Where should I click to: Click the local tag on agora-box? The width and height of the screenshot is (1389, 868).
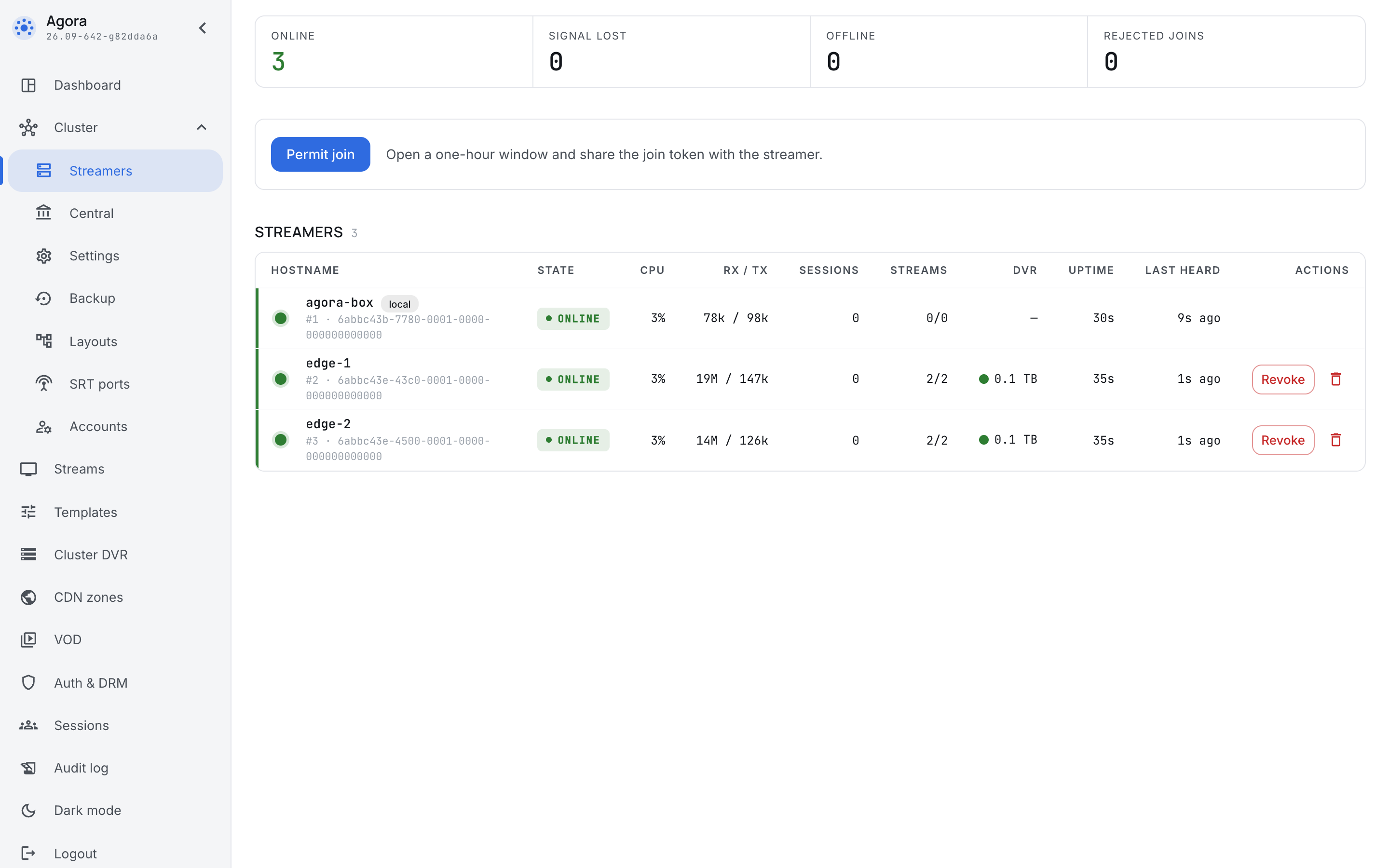[399, 304]
